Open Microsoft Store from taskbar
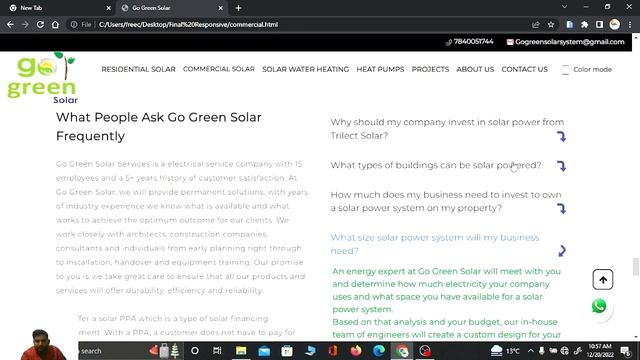The width and height of the screenshot is (640, 360). pos(287,351)
